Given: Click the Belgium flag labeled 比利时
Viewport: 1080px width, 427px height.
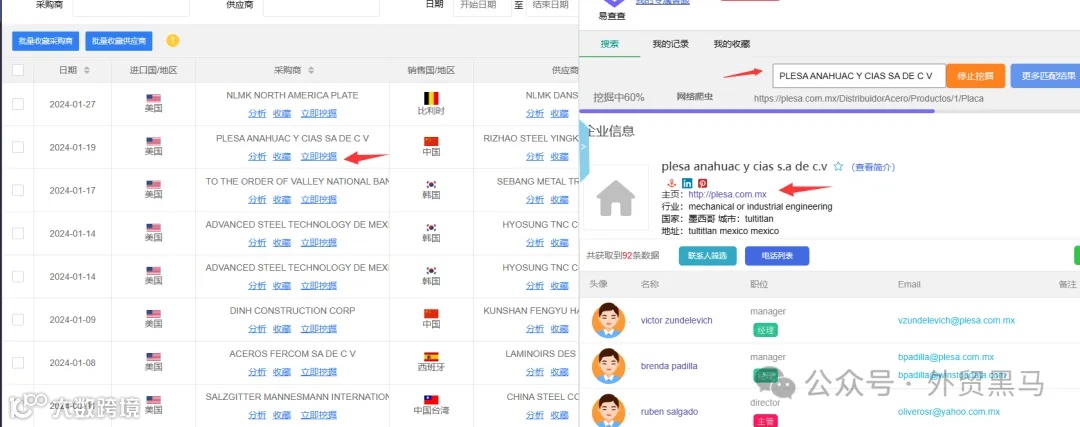Looking at the screenshot, I should (431, 98).
